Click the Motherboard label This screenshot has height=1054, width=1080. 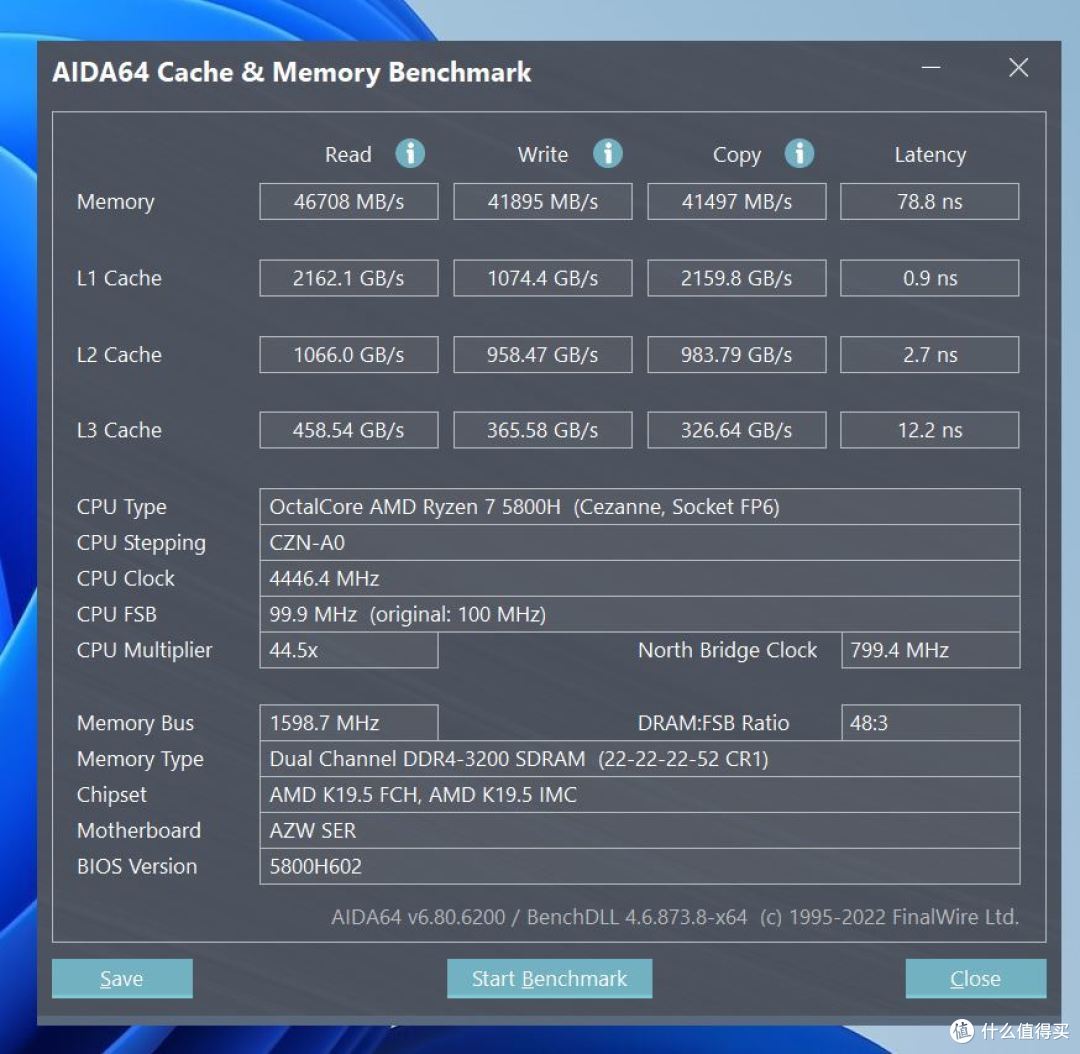coord(138,830)
